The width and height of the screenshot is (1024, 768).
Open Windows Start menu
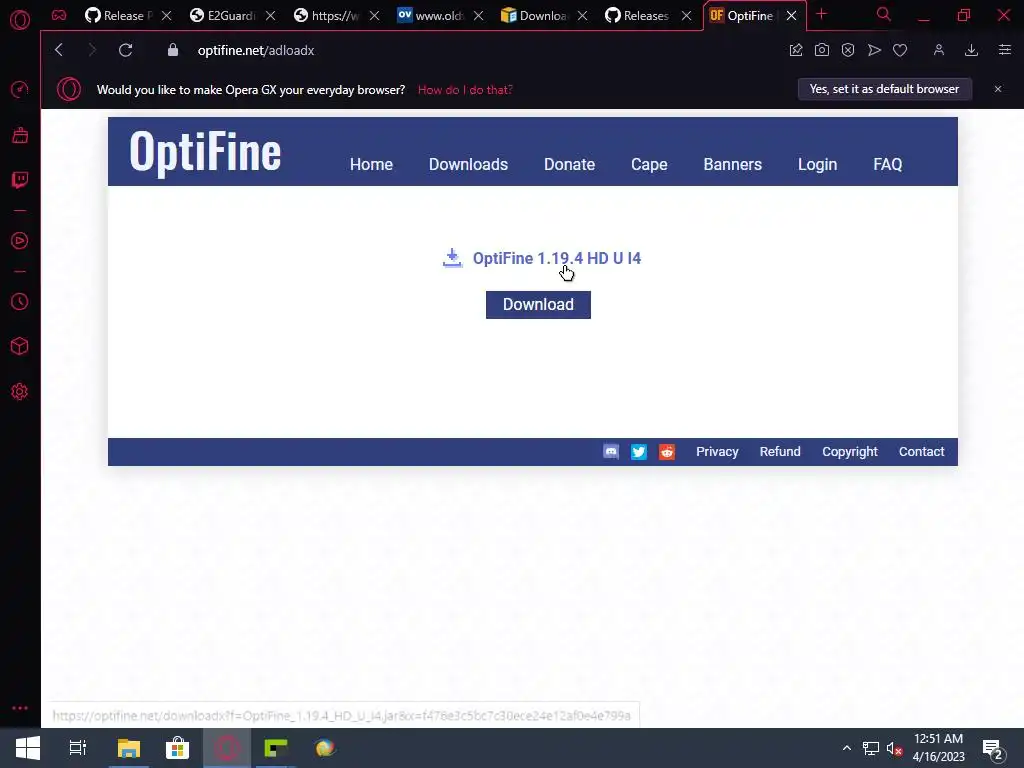[27, 748]
